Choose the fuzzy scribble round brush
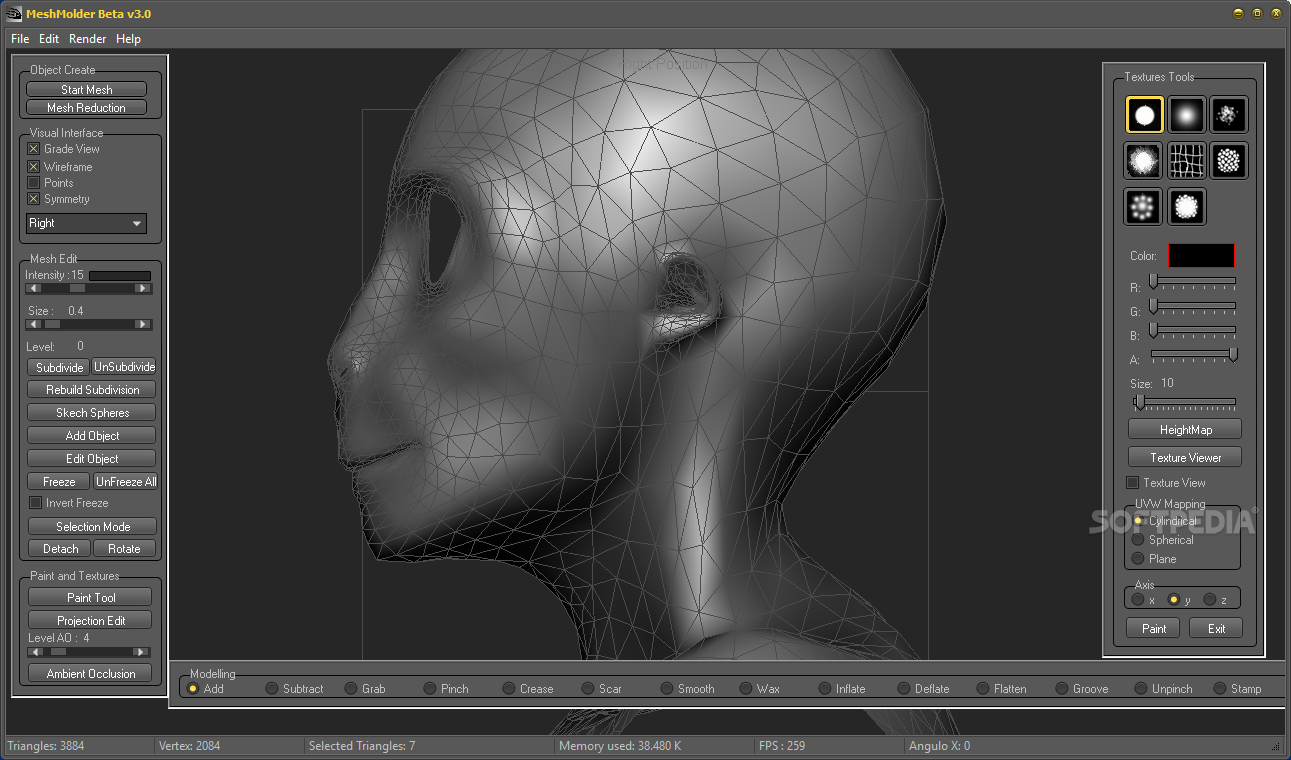Viewport: 1291px width, 760px height. pos(1143,160)
